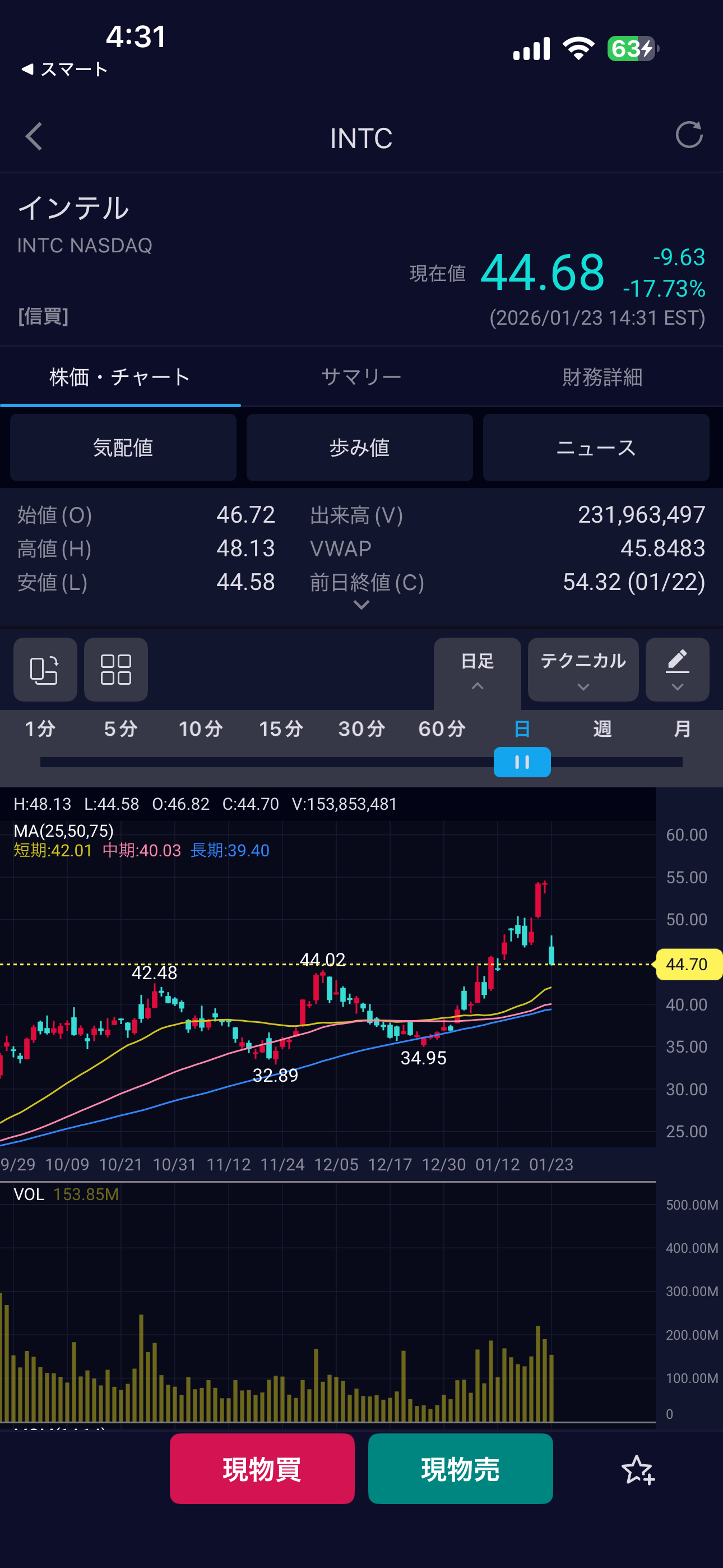Tap the rotate chart layout icon
Image resolution: width=723 pixels, height=1568 pixels.
point(45,670)
